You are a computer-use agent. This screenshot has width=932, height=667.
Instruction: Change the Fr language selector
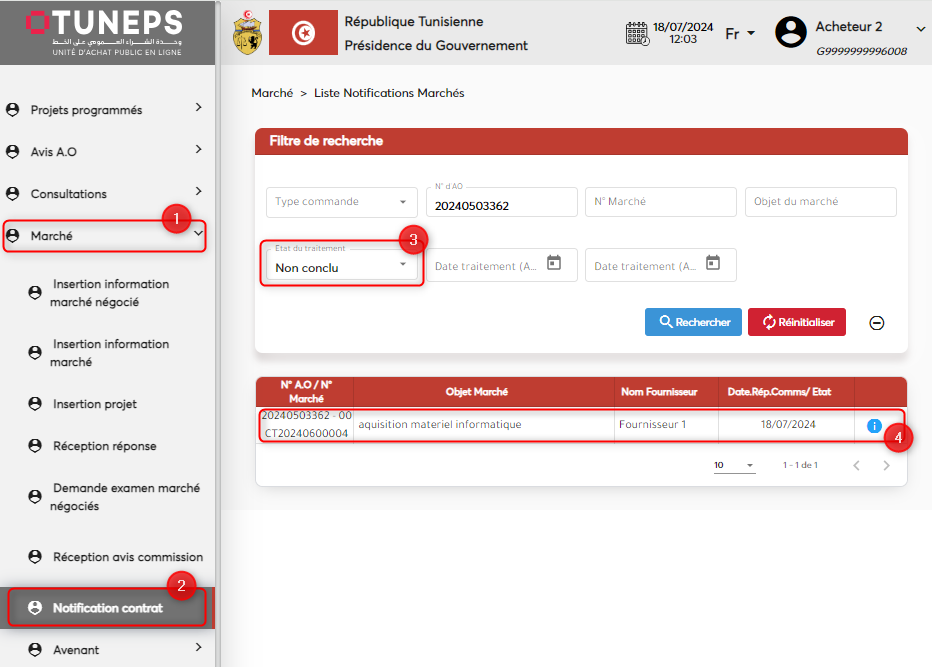click(739, 34)
